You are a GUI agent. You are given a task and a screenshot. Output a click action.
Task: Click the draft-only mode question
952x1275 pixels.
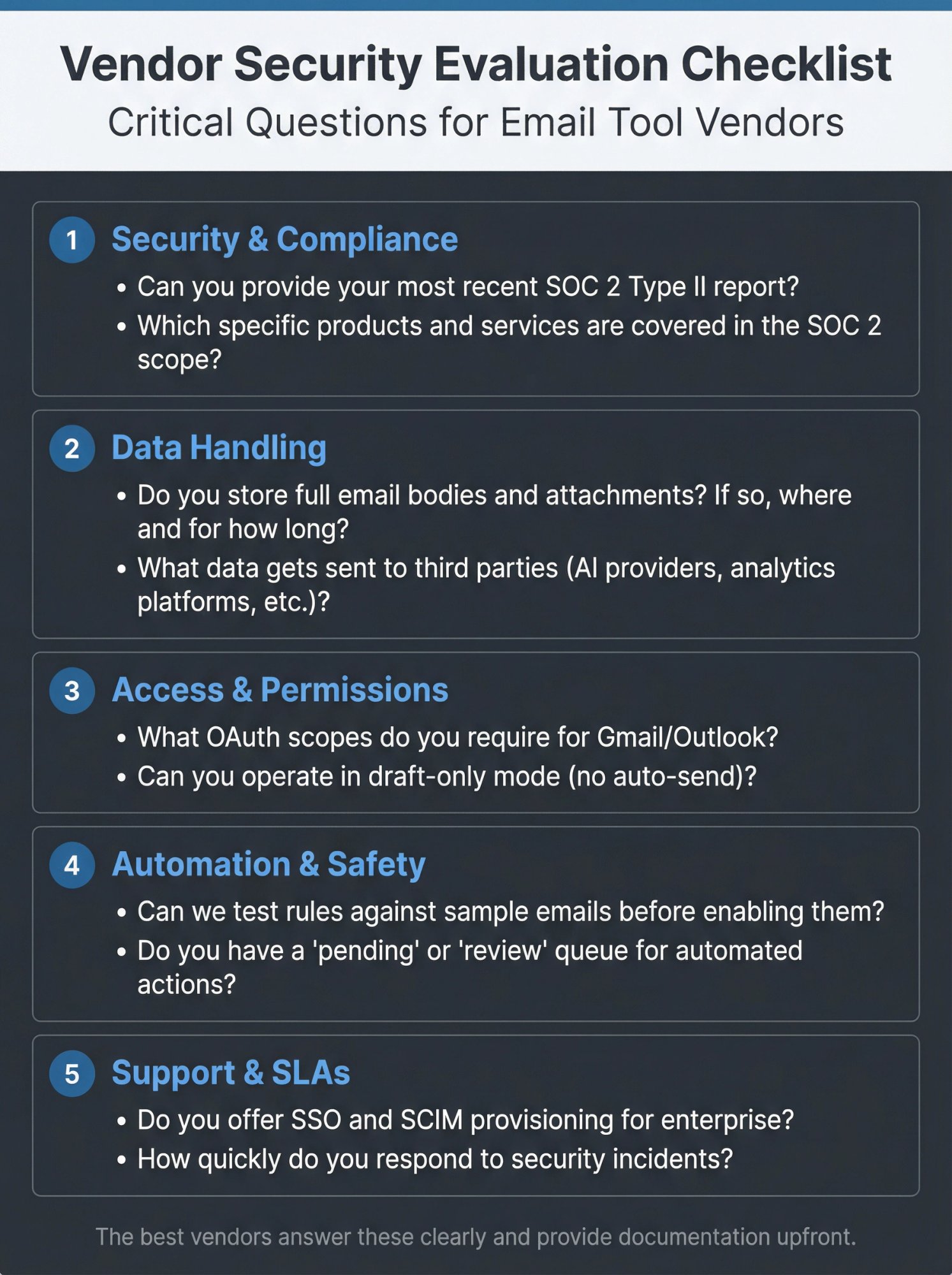click(446, 776)
